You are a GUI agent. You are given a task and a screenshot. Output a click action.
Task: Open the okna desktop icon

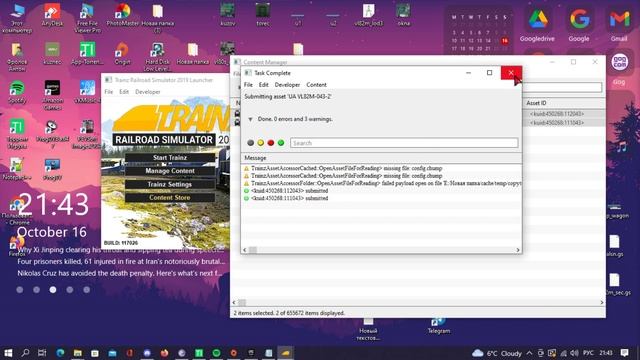click(x=403, y=15)
